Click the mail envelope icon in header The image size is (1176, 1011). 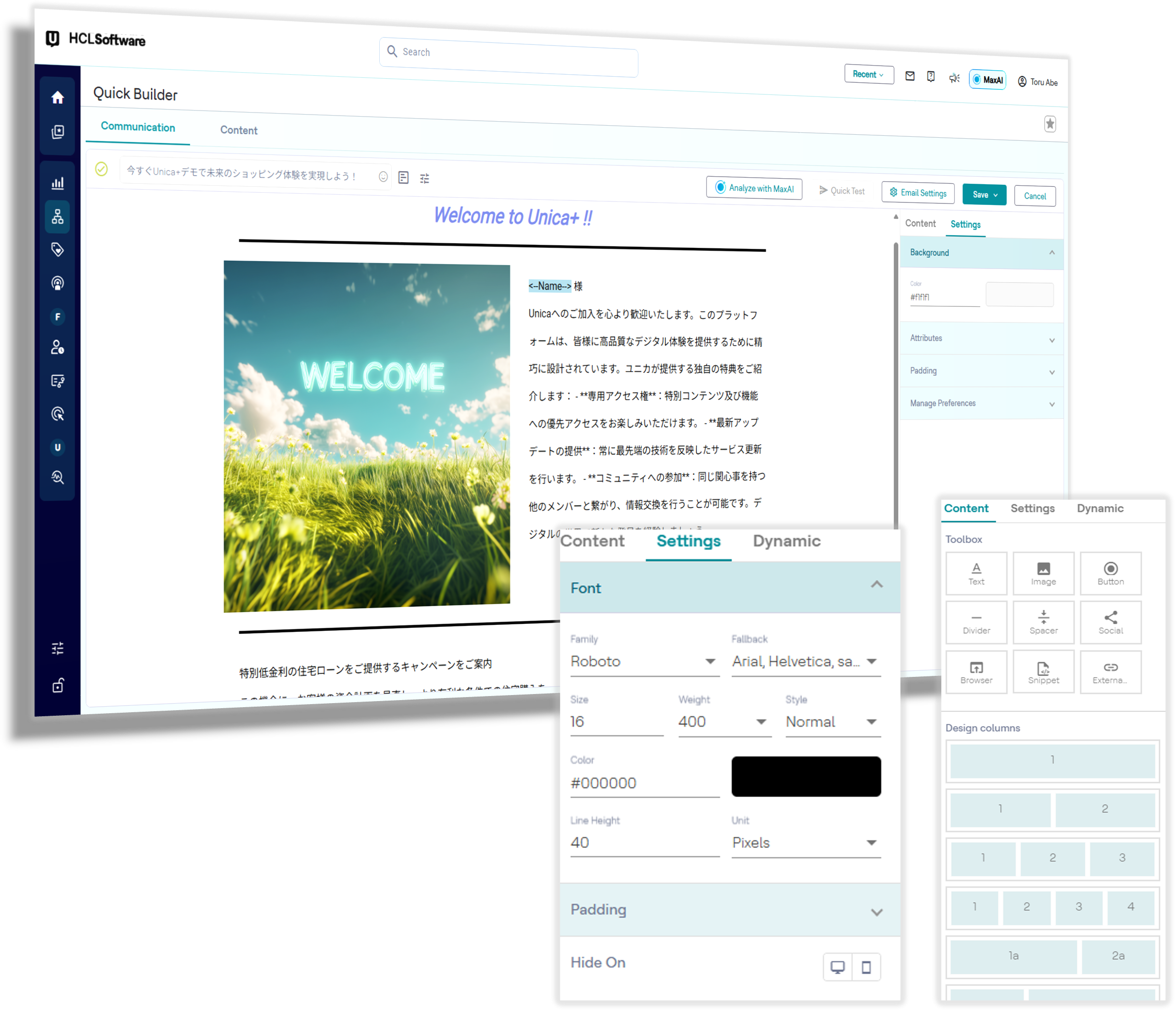coord(909,76)
